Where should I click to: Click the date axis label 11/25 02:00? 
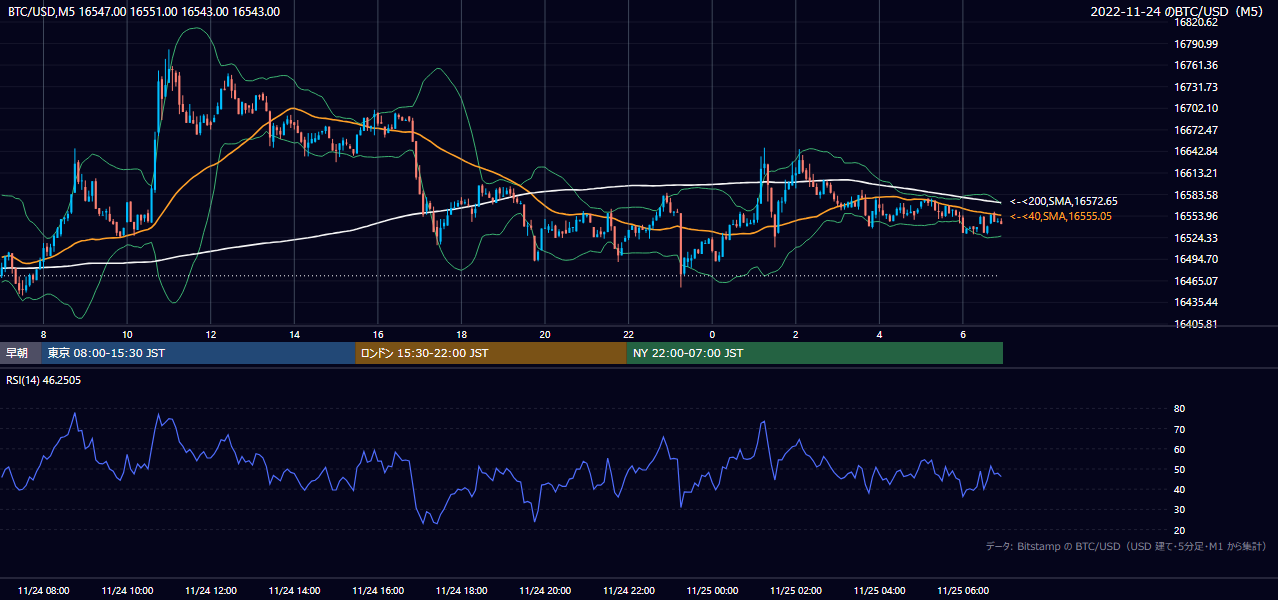click(x=796, y=590)
